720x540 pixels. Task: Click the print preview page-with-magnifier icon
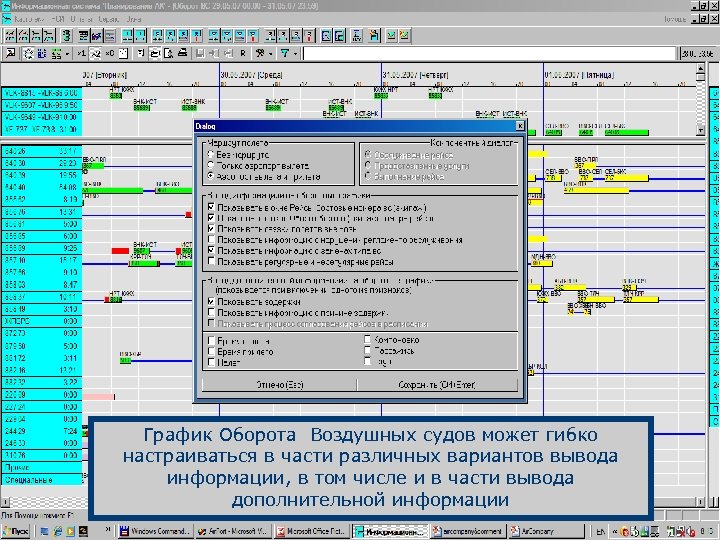(169, 54)
